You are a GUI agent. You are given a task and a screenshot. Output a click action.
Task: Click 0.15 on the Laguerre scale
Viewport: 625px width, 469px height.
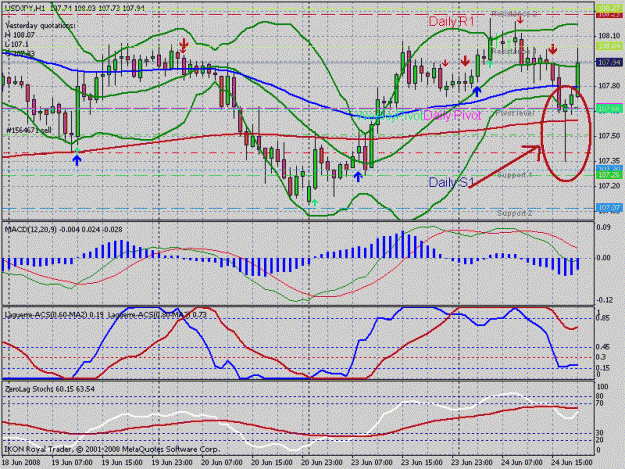tap(603, 368)
